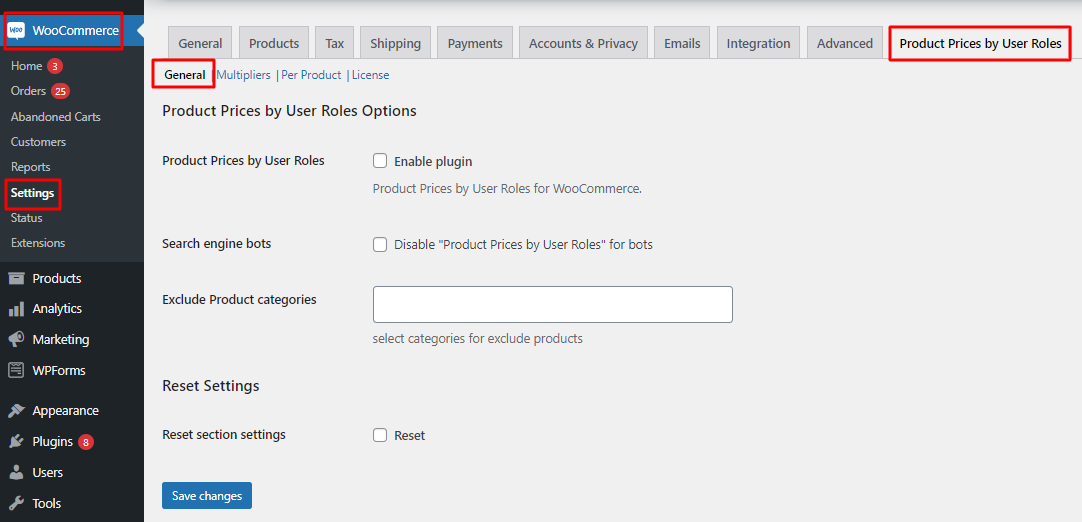Tick the Enable plugin checkbox
Screen dimensions: 1082x522
[x=380, y=161]
